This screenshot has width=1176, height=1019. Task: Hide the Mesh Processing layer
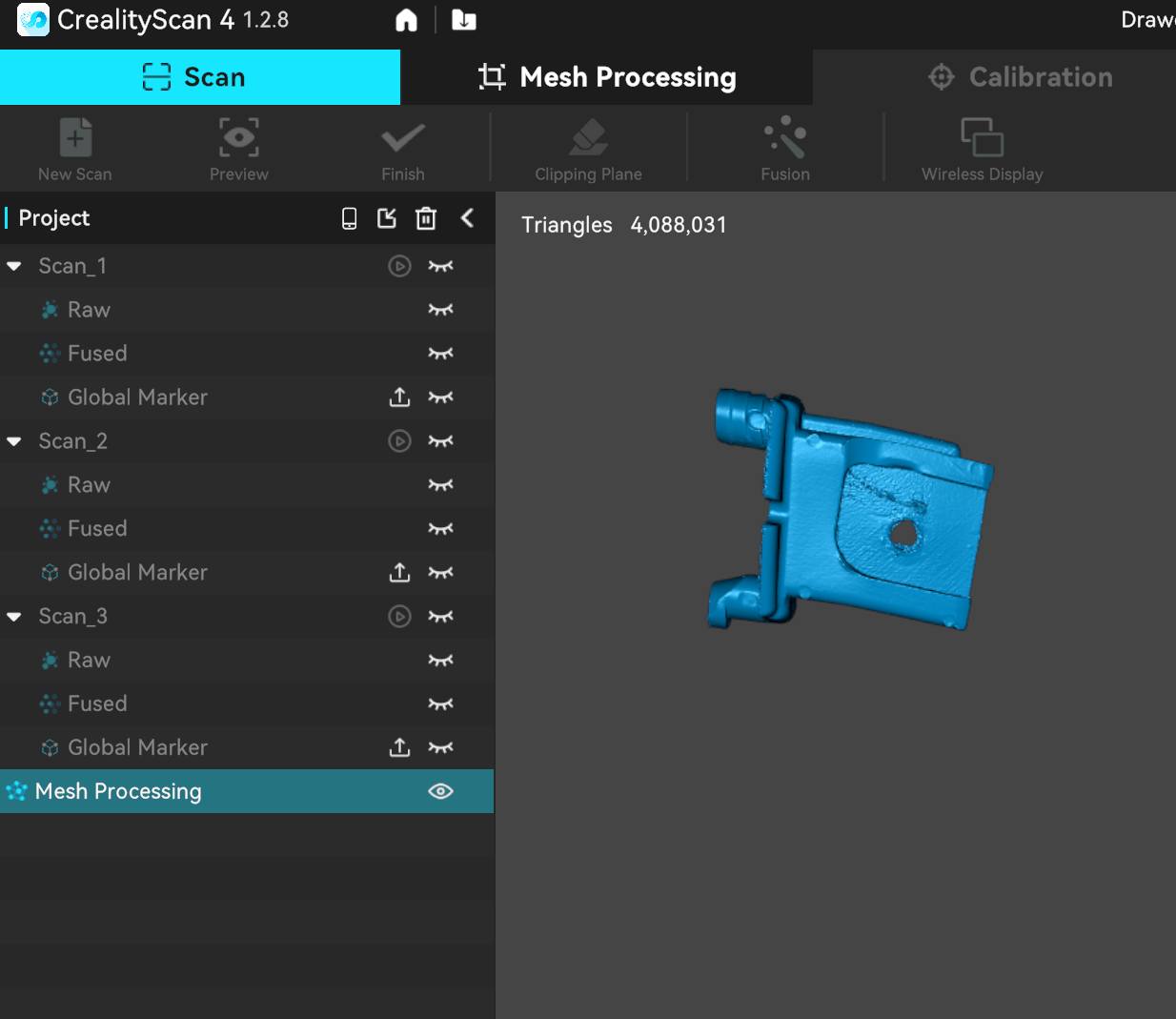(440, 791)
